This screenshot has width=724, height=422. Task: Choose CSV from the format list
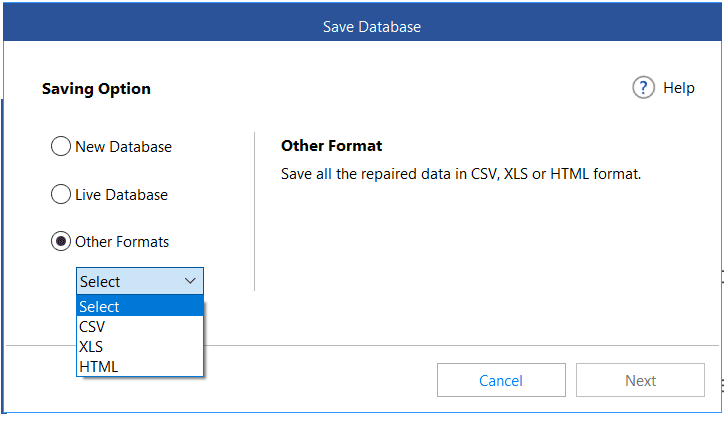click(x=140, y=326)
